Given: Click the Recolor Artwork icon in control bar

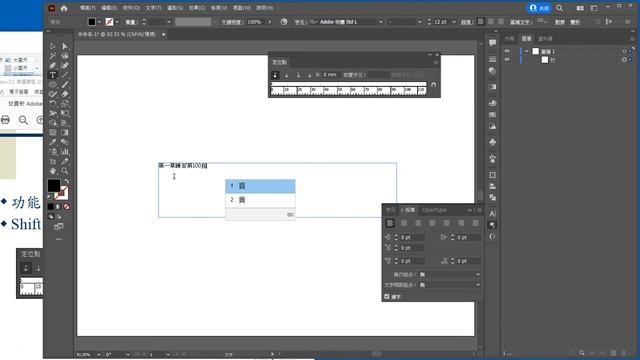Looking at the screenshot, I should pos(284,22).
